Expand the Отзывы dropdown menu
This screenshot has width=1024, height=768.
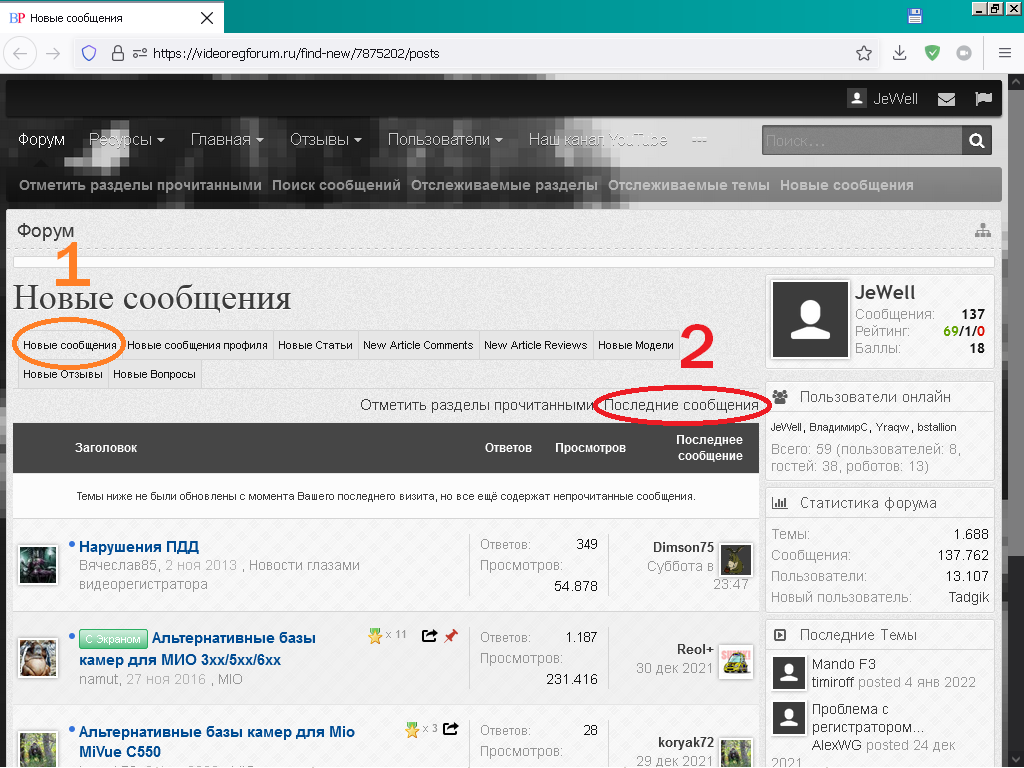(x=325, y=140)
